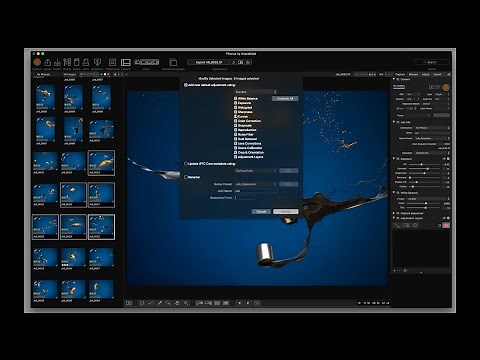The width and height of the screenshot is (480, 360).
Task: Toggle the Noise Filter checkbox
Action: pos(235,134)
